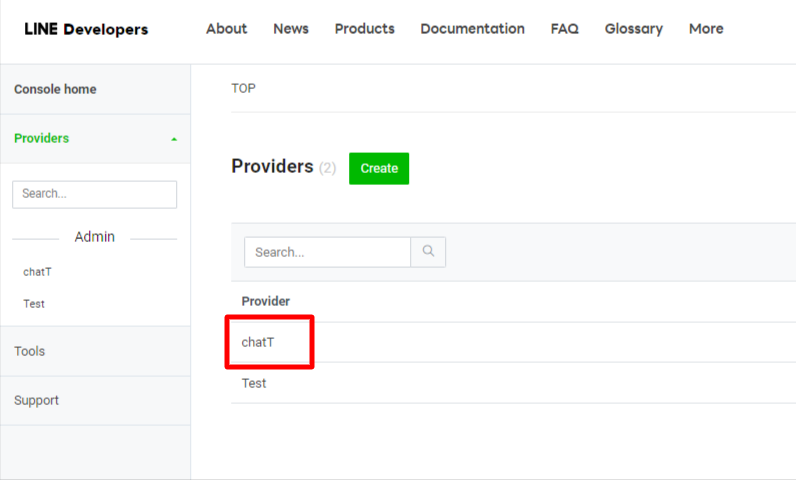Open the About menu item
Viewport: 796px width, 480px height.
(226, 29)
